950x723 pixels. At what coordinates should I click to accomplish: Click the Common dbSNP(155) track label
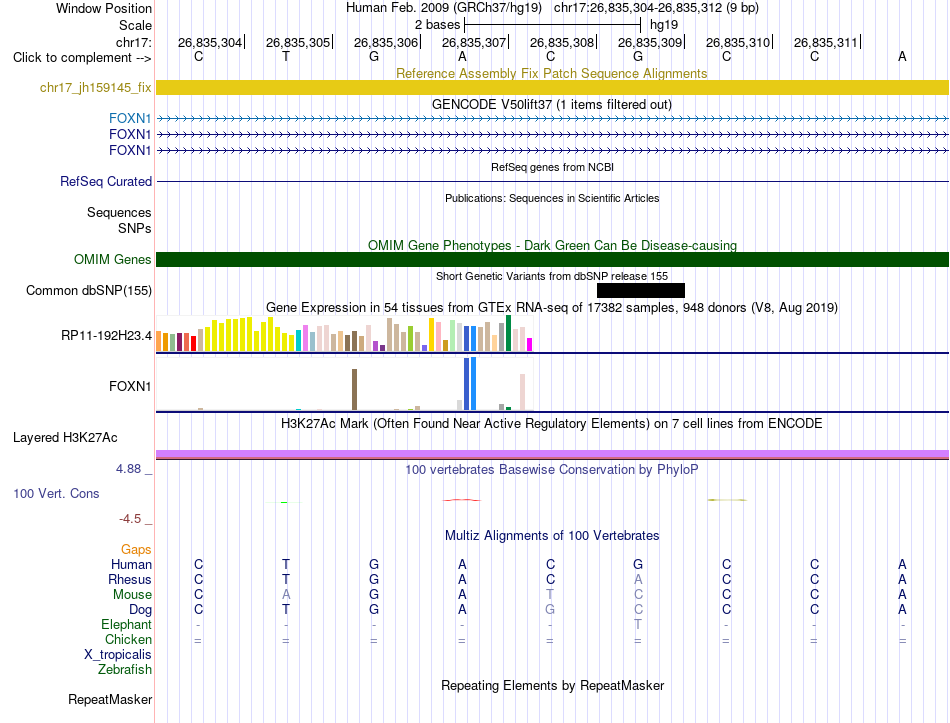tap(88, 290)
